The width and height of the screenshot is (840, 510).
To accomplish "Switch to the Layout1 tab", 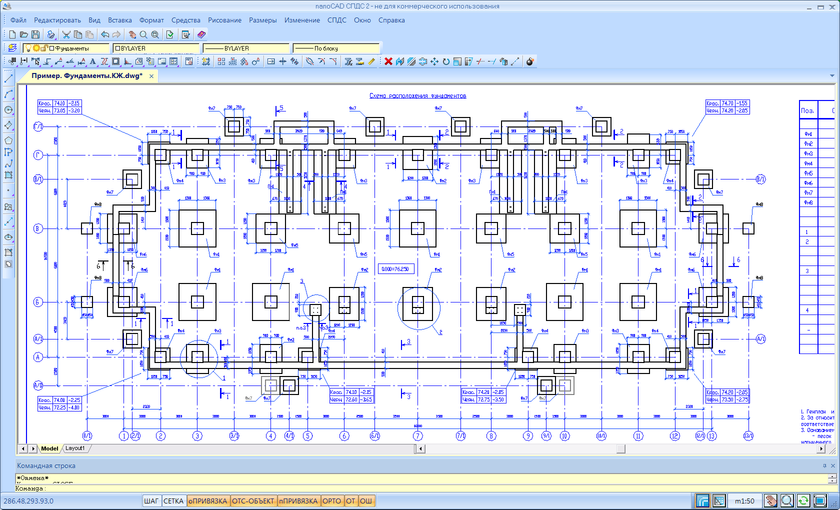I will tap(76, 449).
